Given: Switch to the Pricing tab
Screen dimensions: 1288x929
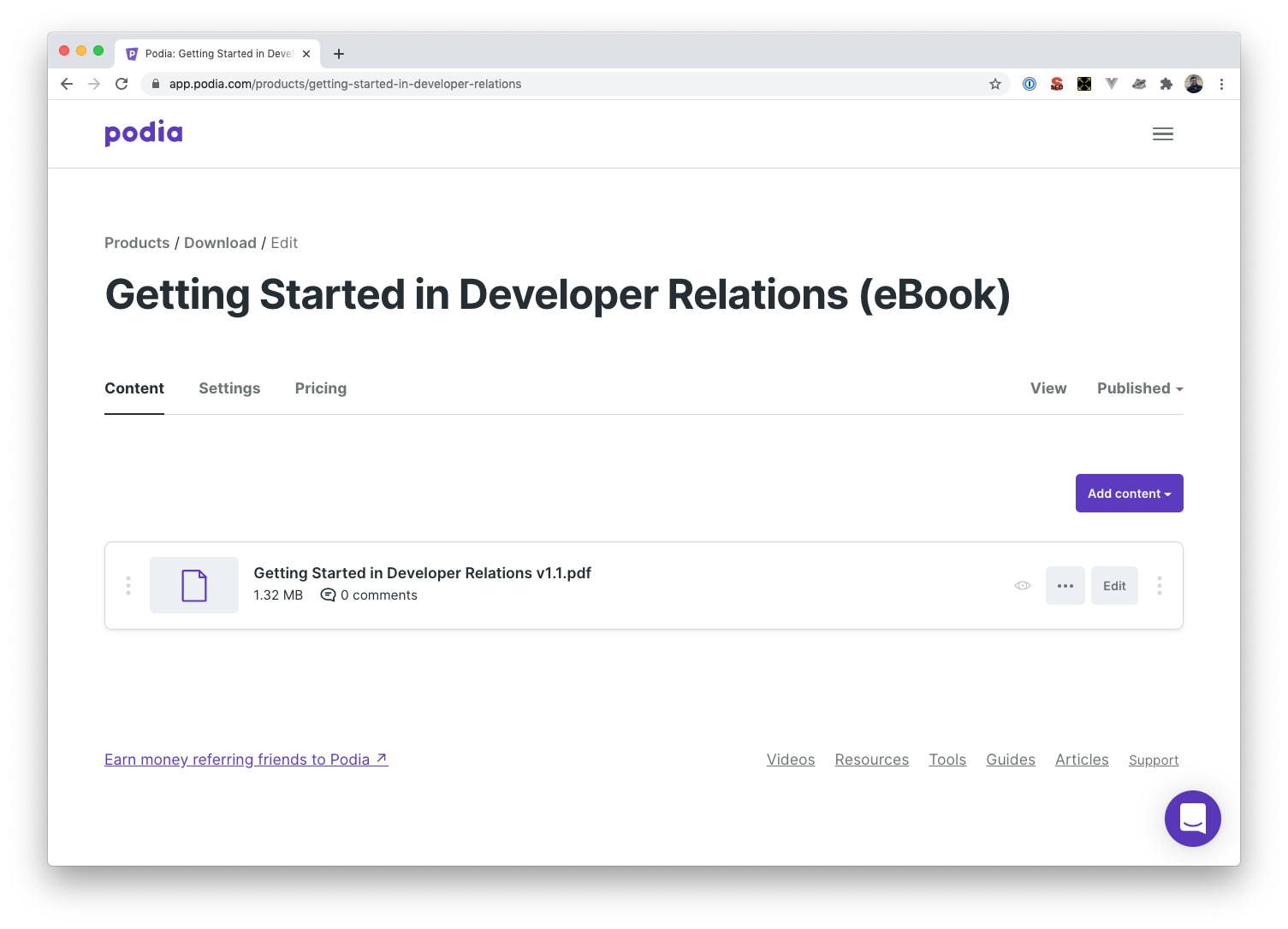Looking at the screenshot, I should [x=321, y=388].
